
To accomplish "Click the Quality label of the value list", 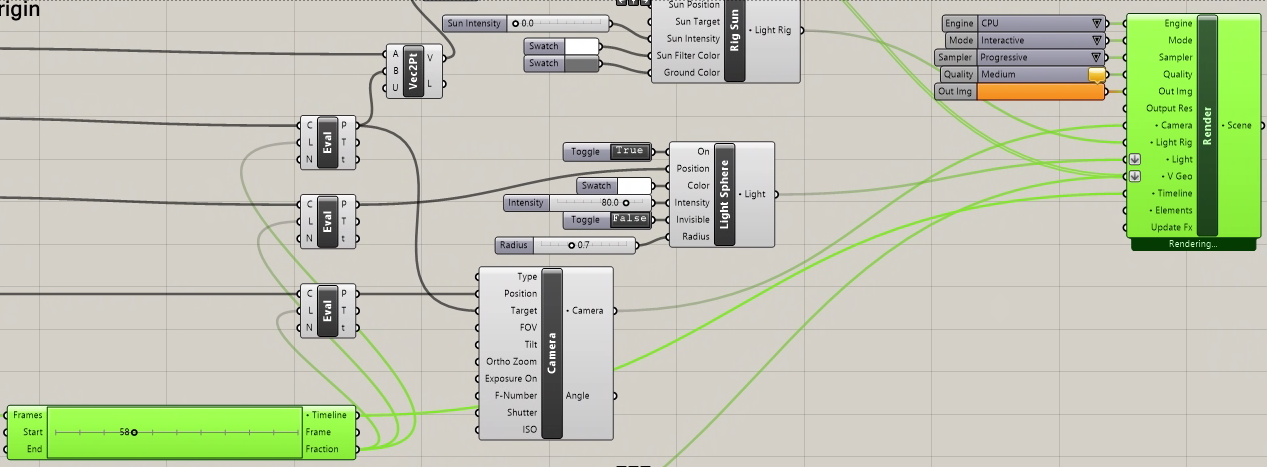I will [959, 74].
